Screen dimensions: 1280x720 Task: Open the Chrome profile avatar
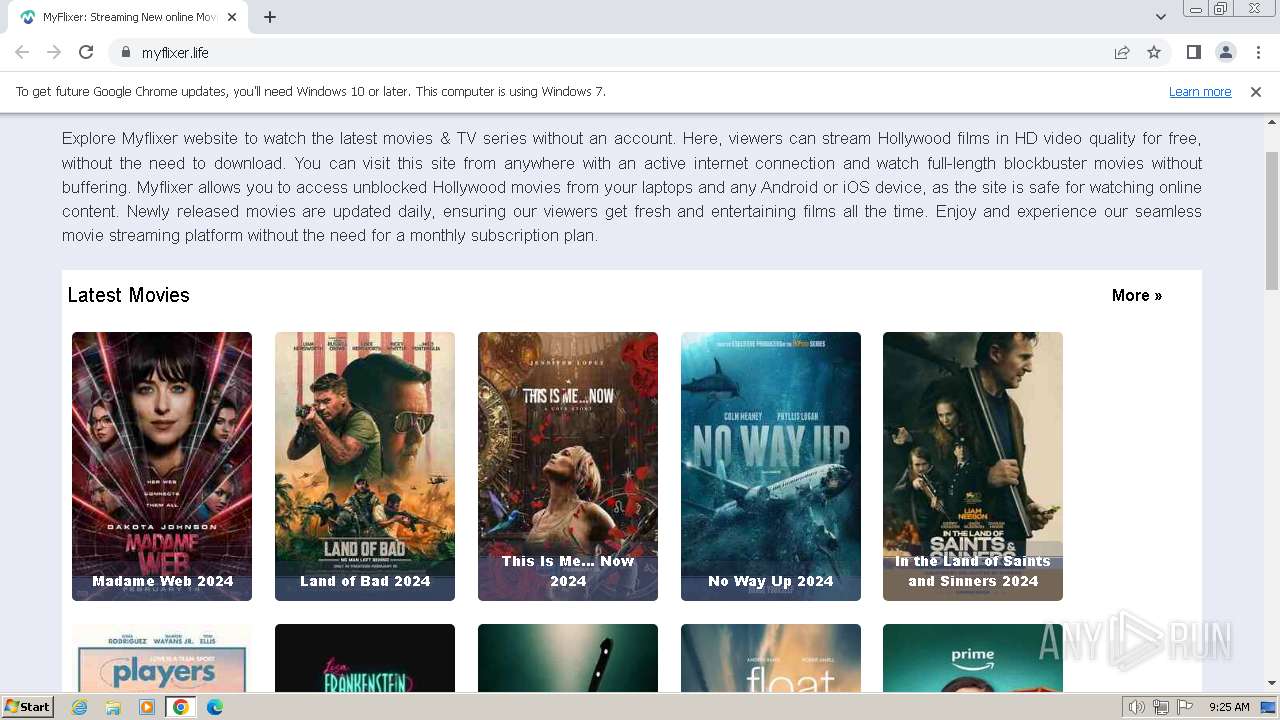[x=1226, y=52]
